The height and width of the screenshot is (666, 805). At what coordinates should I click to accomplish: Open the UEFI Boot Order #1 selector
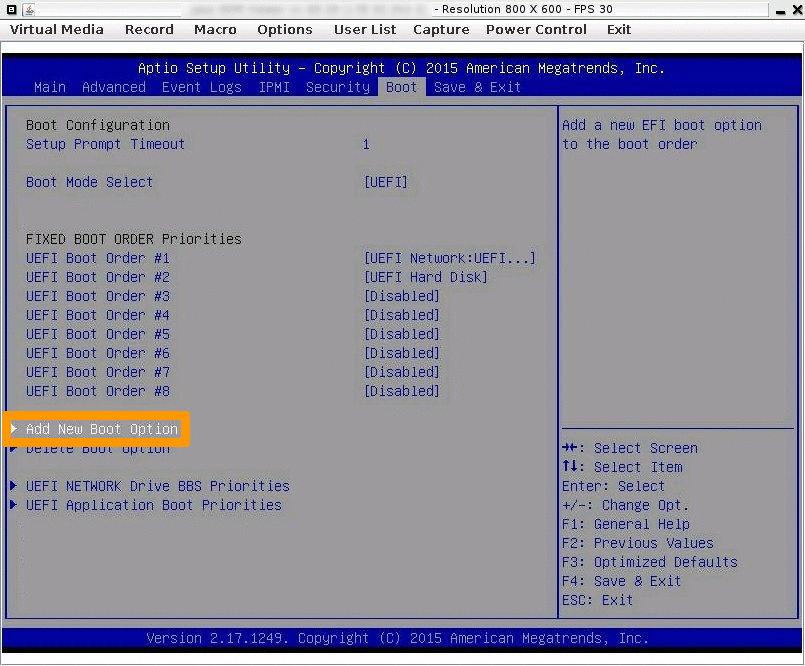tap(450, 258)
